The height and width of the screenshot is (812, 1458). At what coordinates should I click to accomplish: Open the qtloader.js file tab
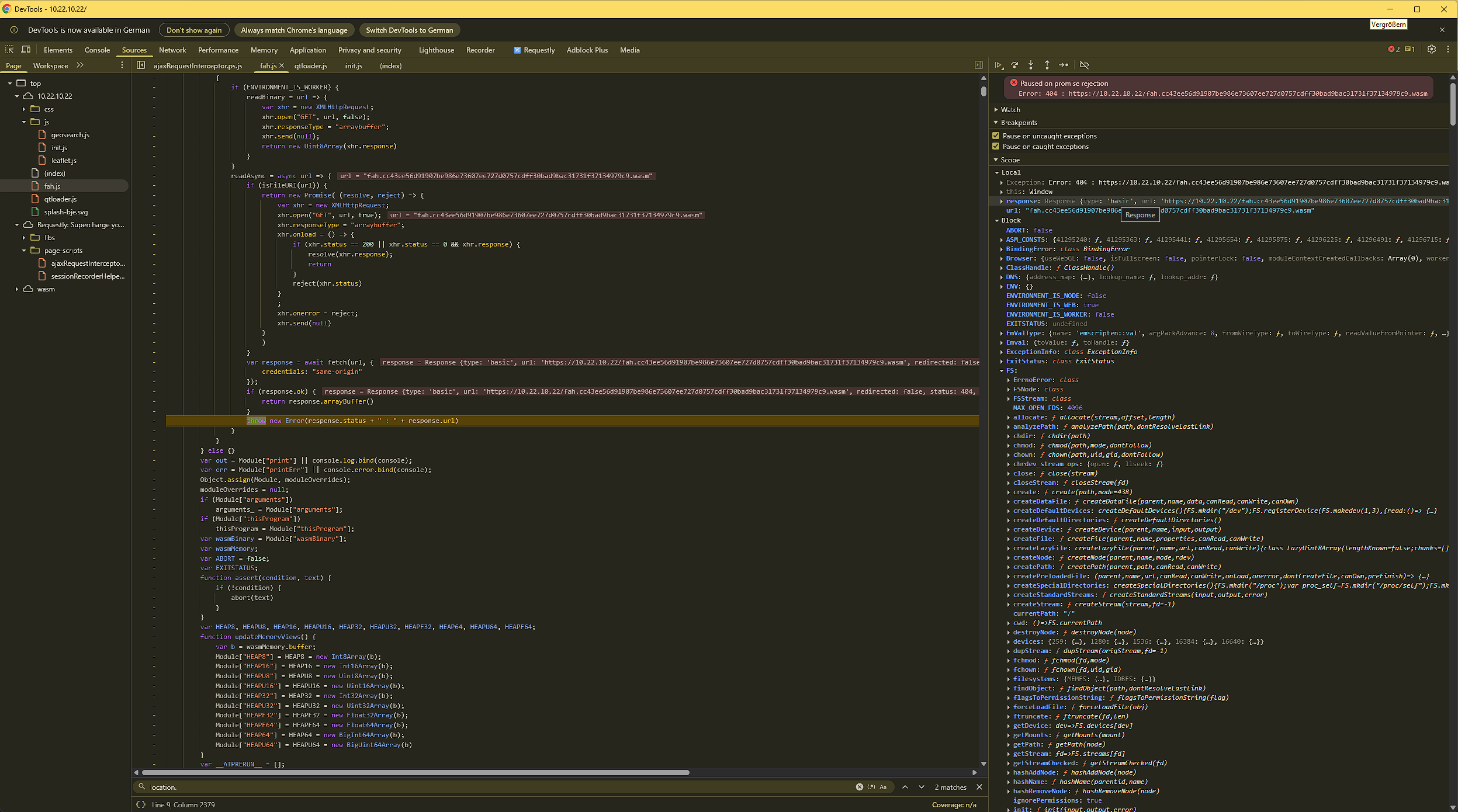tap(311, 66)
